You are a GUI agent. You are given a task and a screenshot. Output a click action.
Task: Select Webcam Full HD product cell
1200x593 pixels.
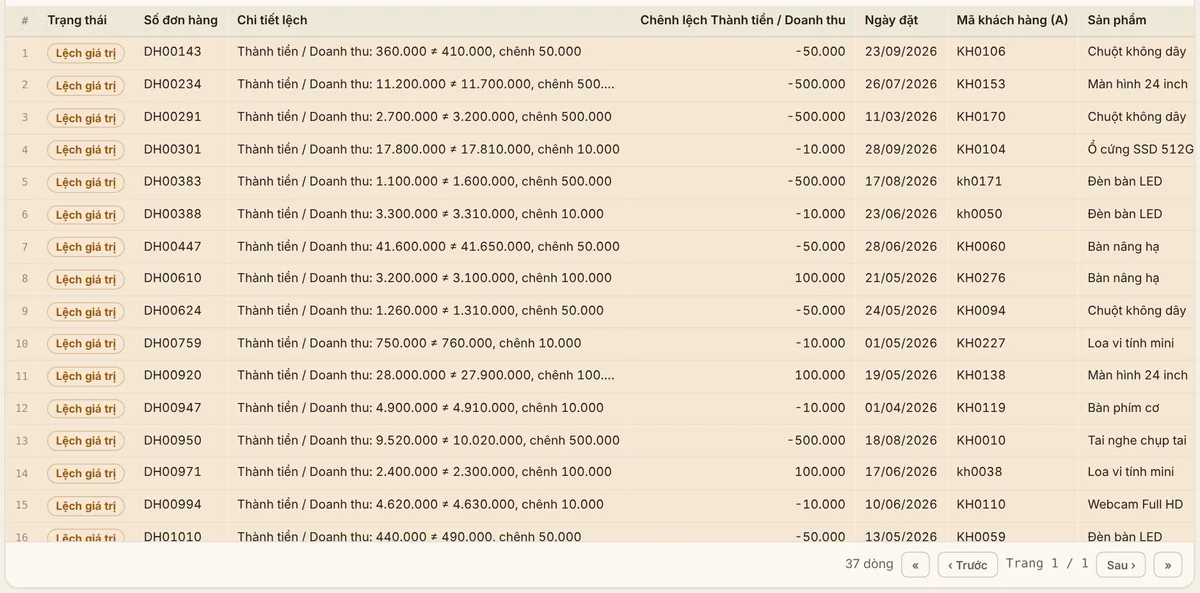click(x=1135, y=504)
